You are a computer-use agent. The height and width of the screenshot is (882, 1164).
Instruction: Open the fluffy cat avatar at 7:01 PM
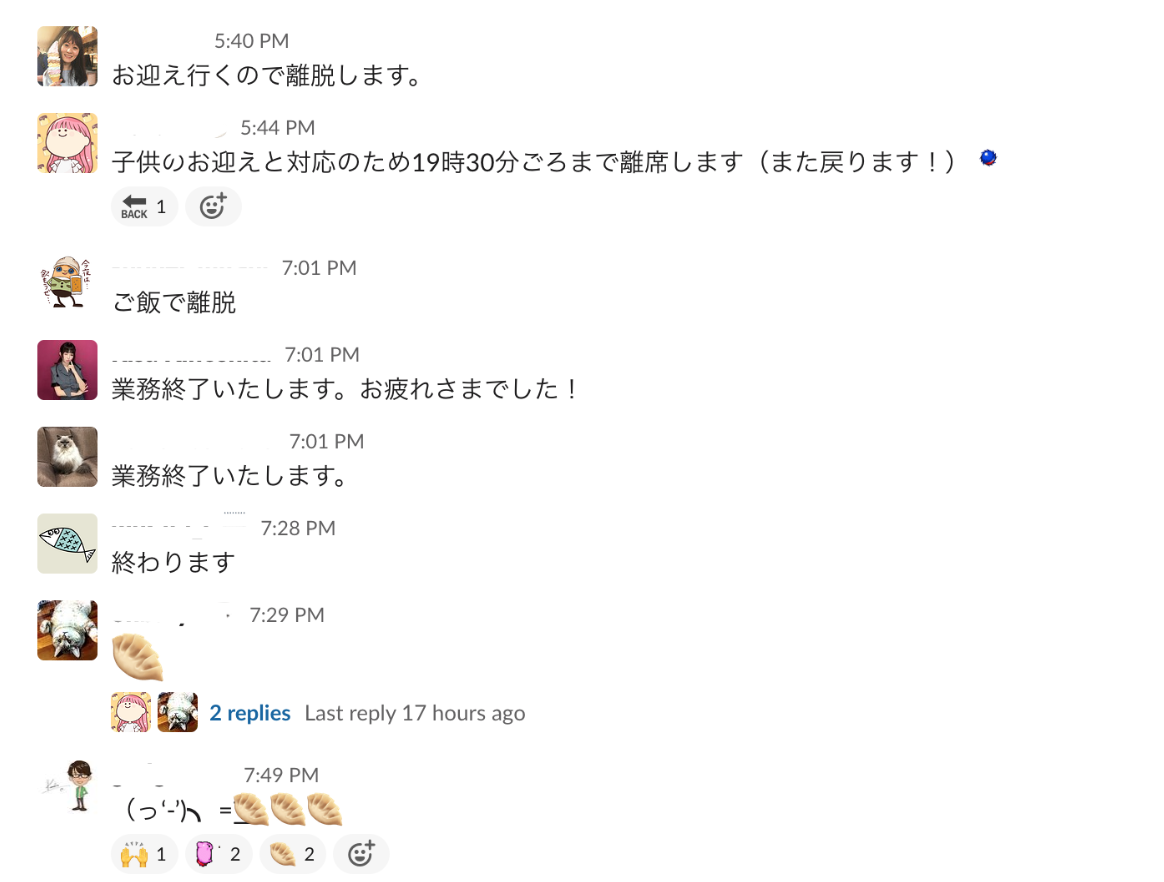[68, 457]
